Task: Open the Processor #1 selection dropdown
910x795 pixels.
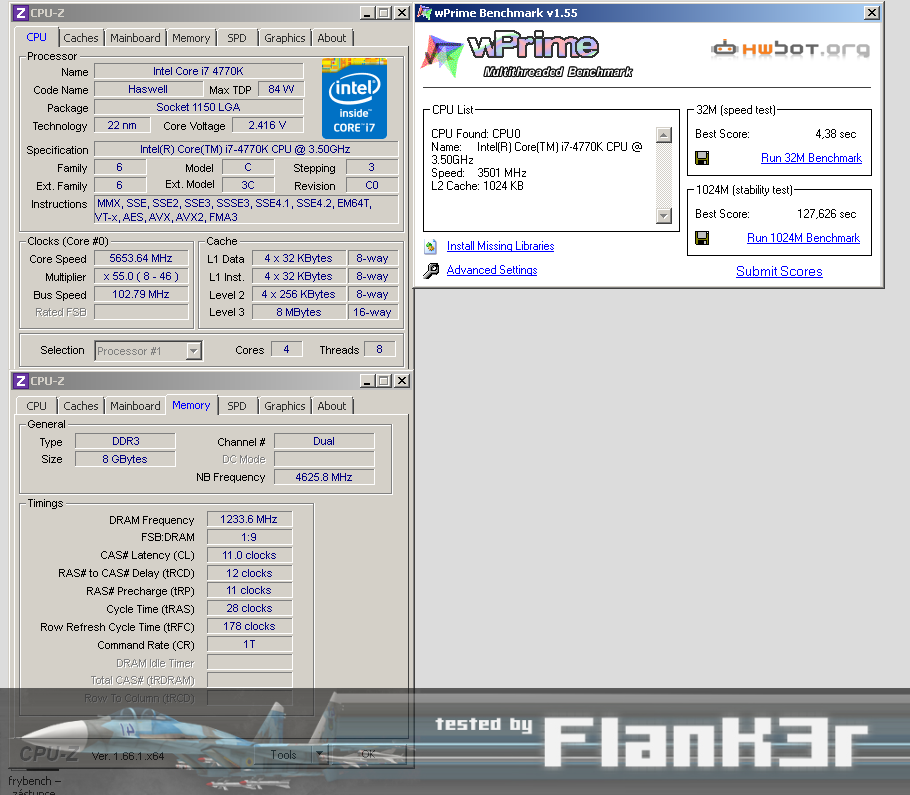Action: coord(193,350)
